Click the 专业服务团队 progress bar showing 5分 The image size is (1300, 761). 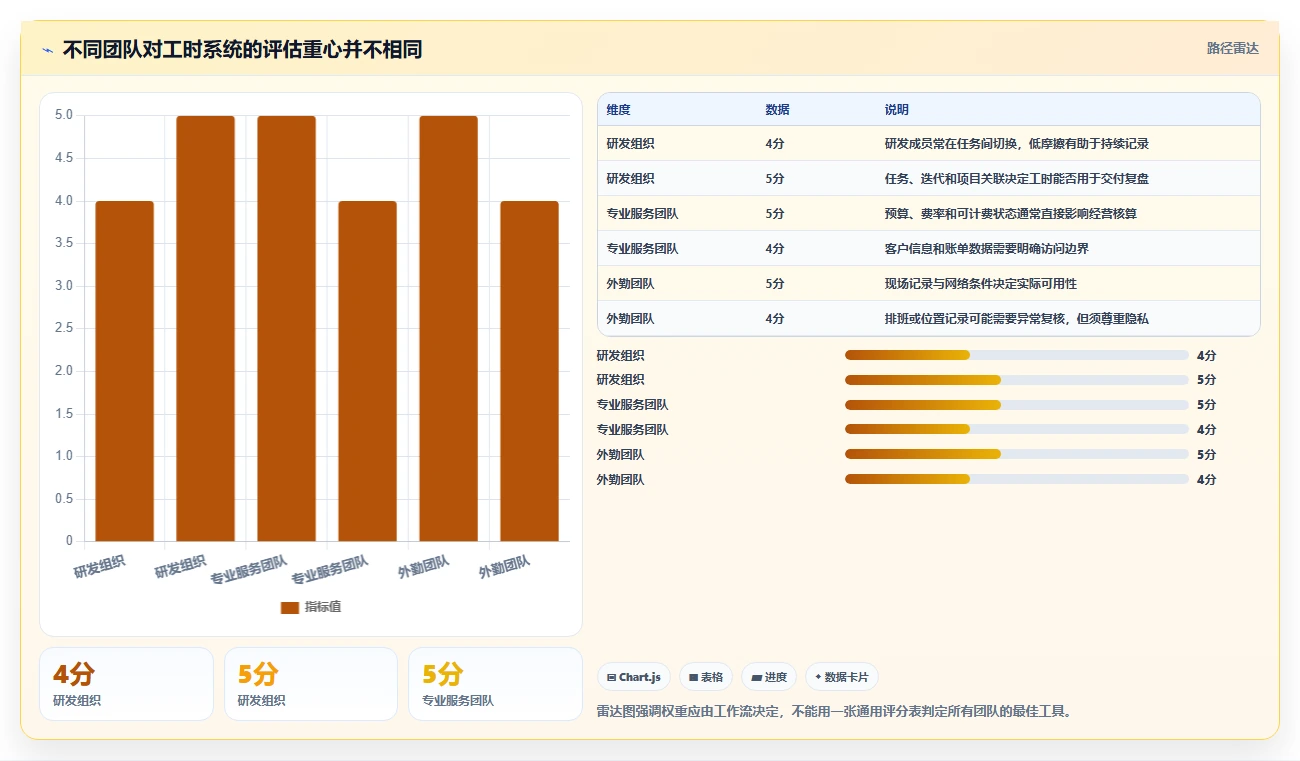pos(1017,405)
